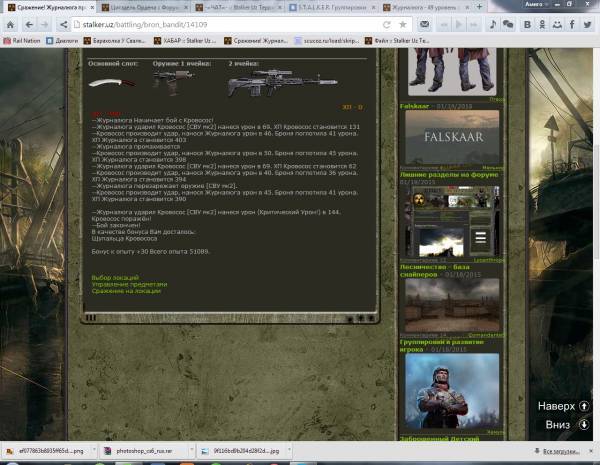Viewport: 600px width, 465px height.
Task: Click the share icon left of the address bar
Action: click(x=63, y=25)
